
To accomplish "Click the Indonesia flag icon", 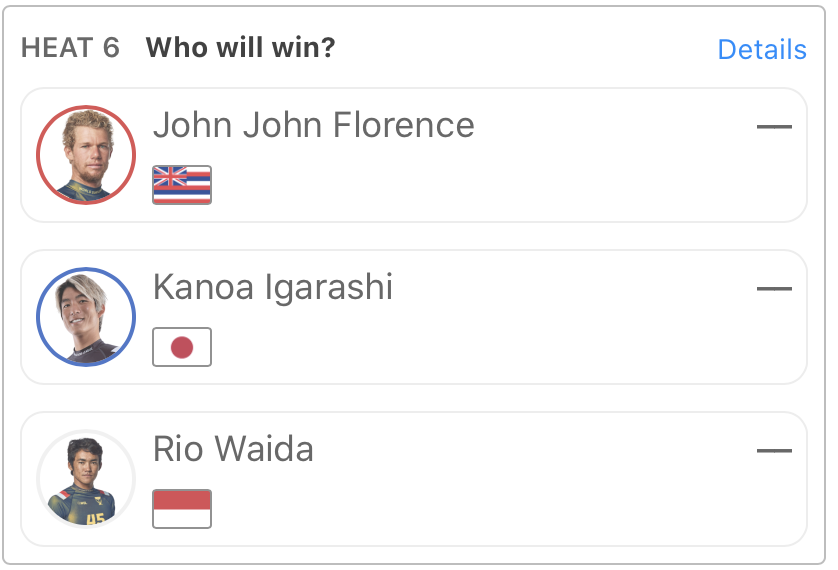I will tap(182, 508).
